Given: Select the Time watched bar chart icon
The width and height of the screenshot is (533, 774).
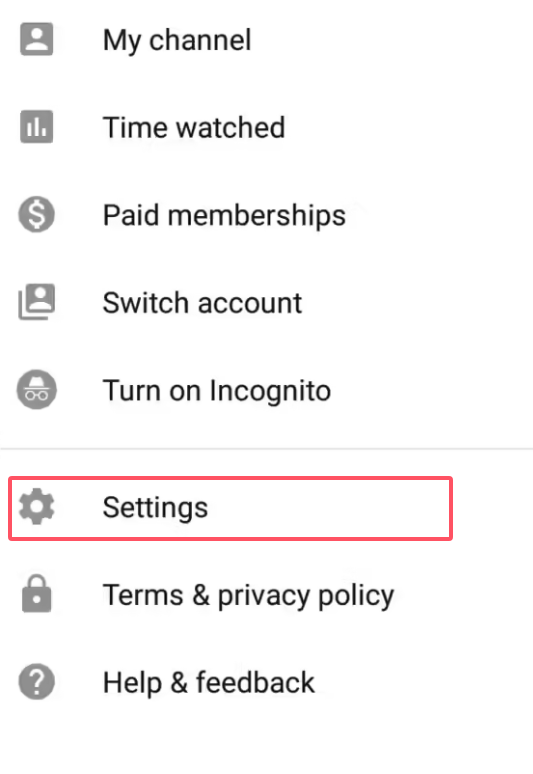Looking at the screenshot, I should 37,127.
